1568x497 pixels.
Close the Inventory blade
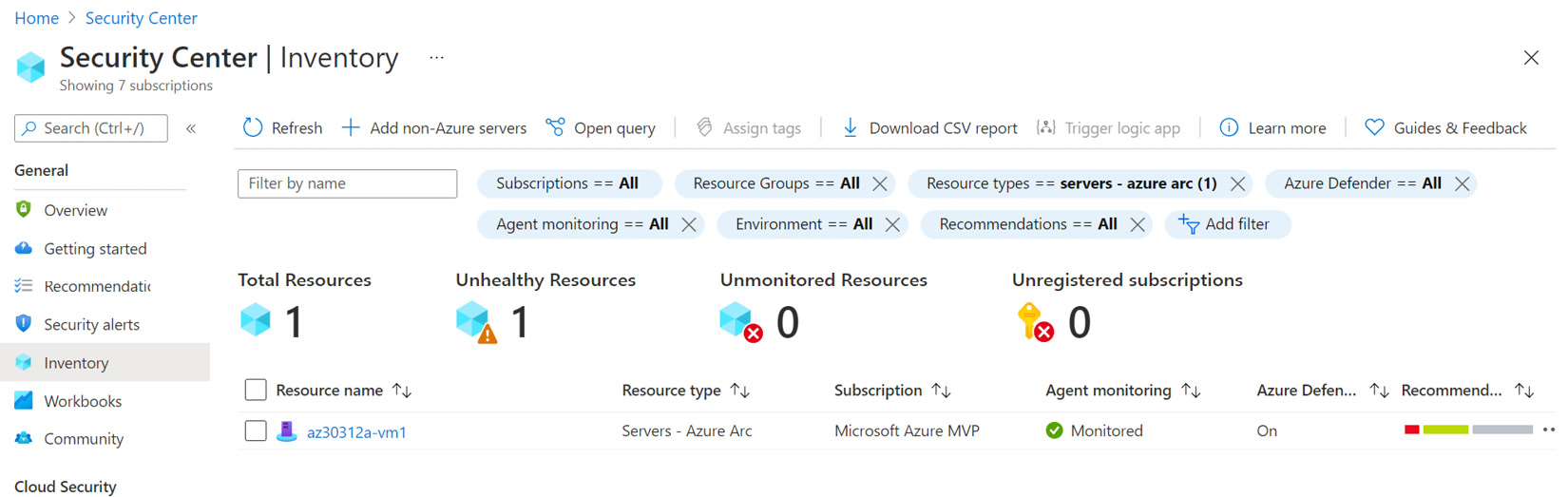point(1531,58)
